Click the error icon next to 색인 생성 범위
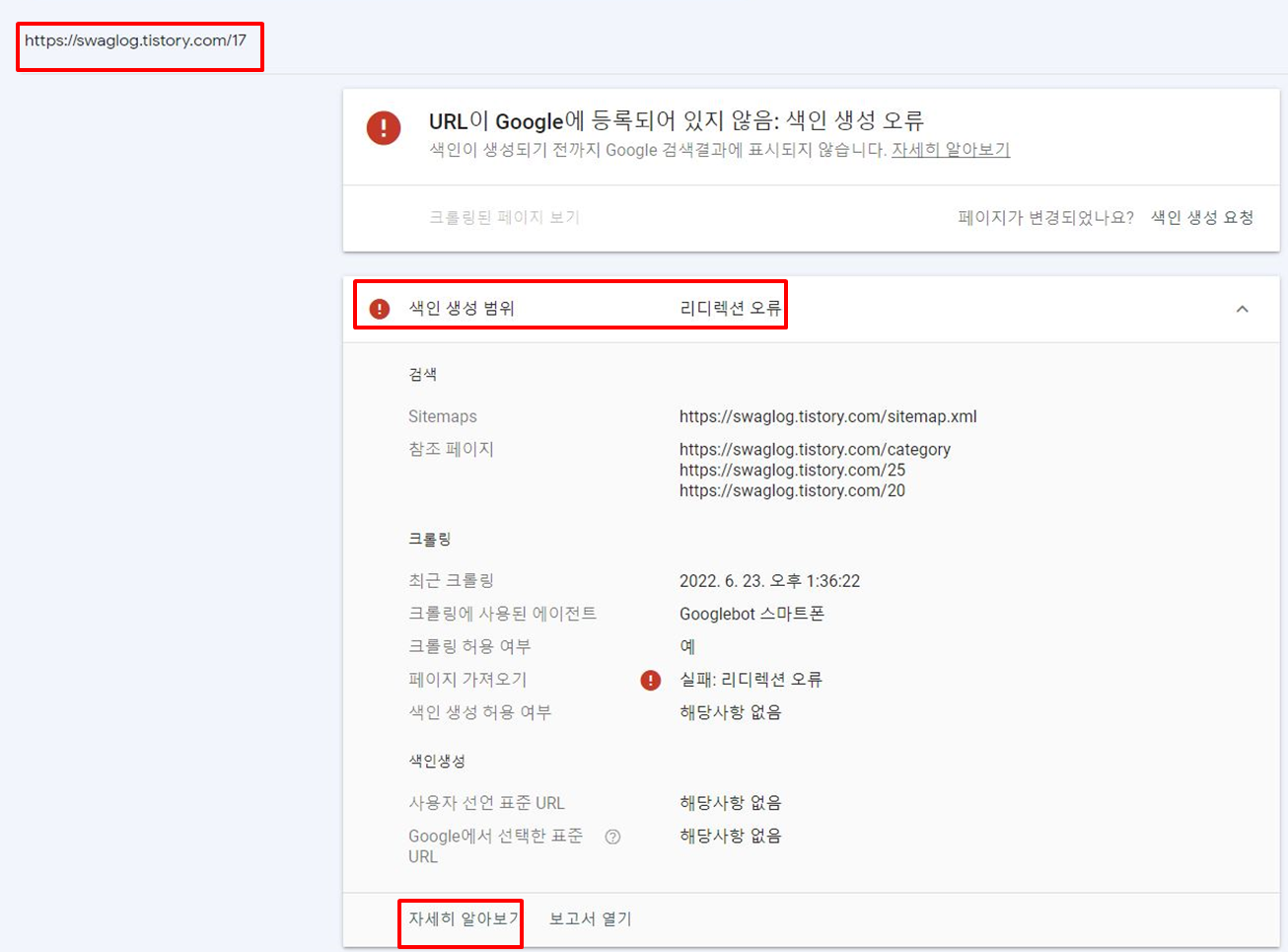The image size is (1288, 952). point(380,309)
